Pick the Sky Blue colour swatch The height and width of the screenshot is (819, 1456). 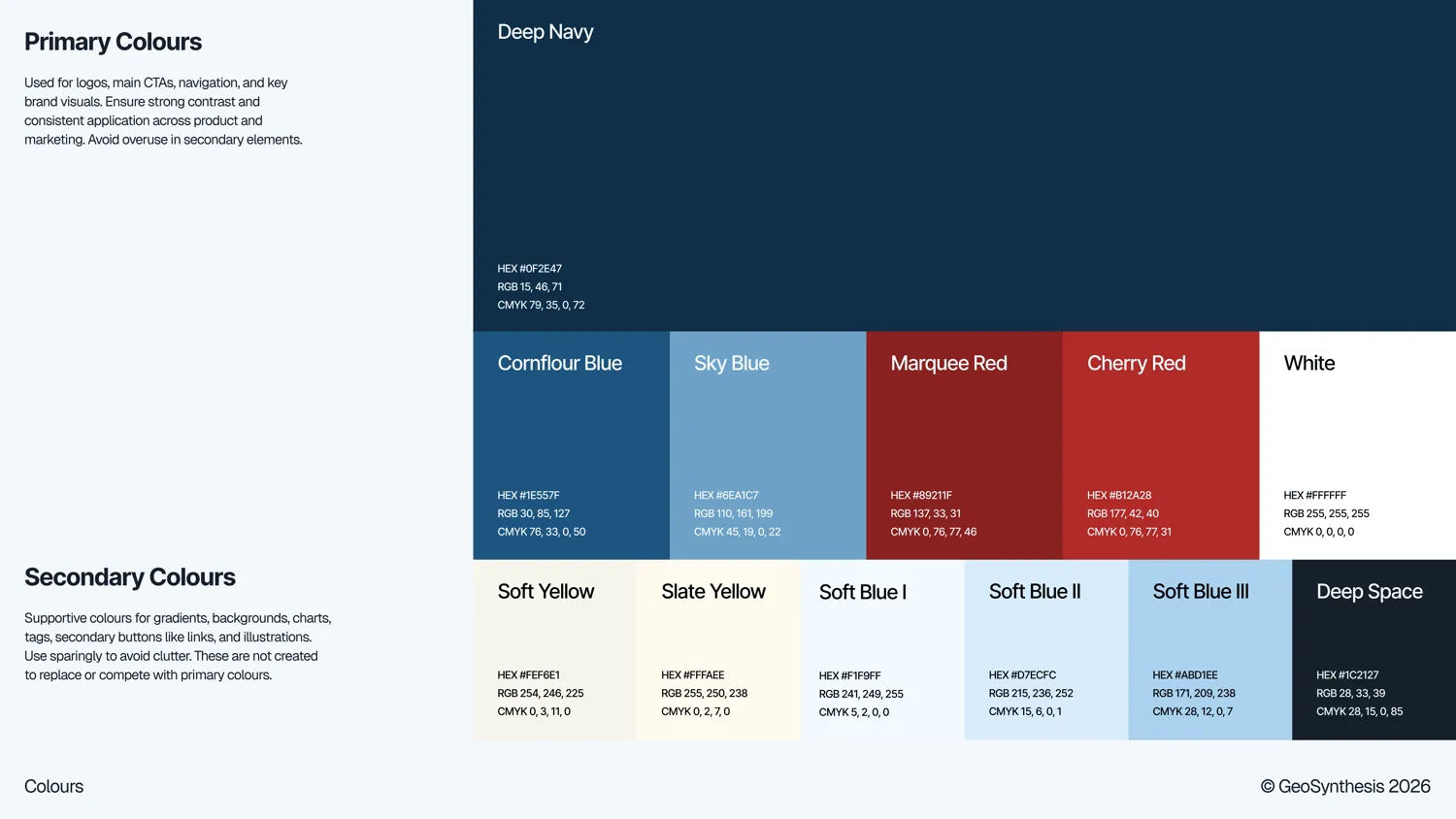click(x=768, y=445)
